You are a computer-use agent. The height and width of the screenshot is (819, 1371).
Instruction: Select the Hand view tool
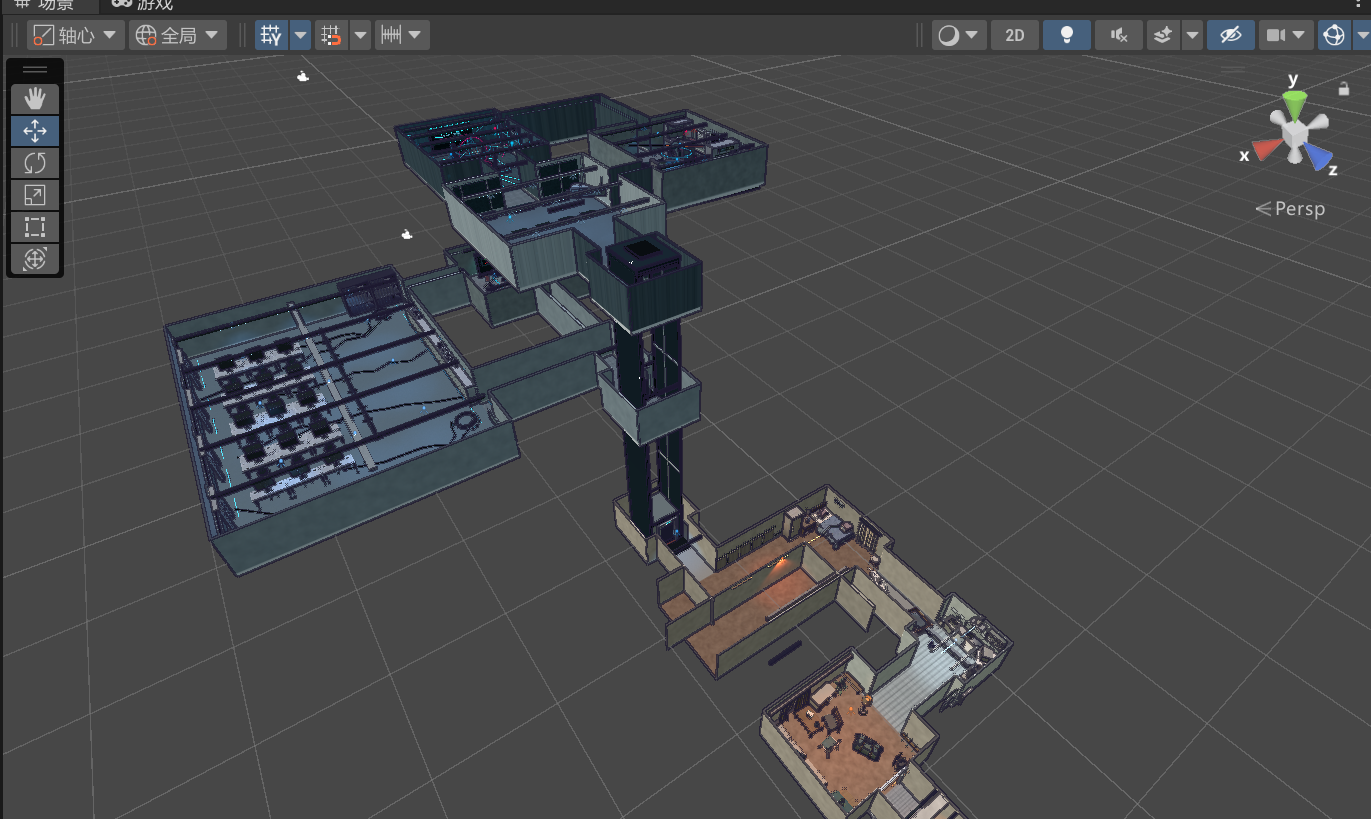click(x=35, y=98)
